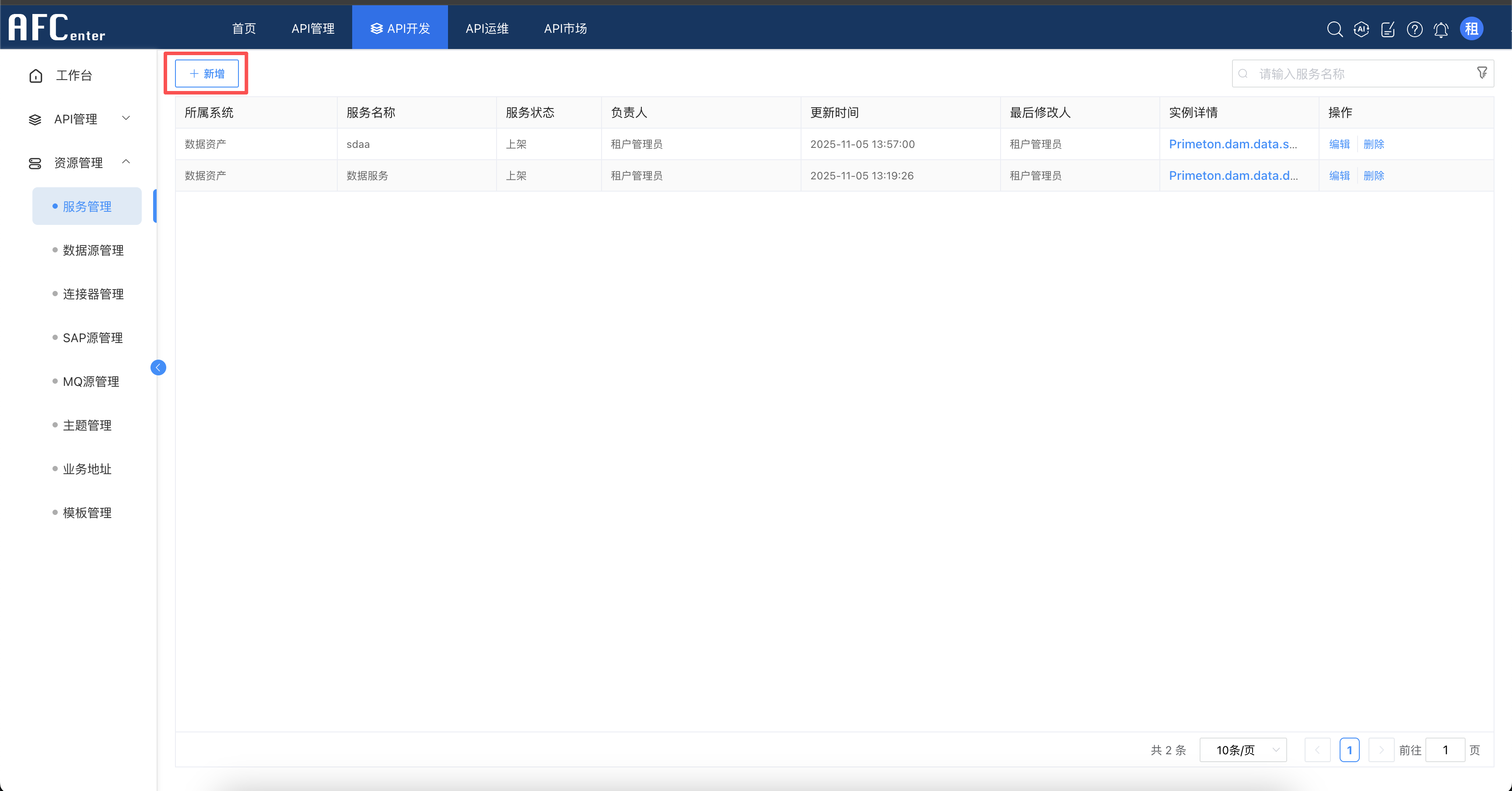This screenshot has height=791, width=1512.
Task: Click the AFCenter logo
Action: point(57,28)
